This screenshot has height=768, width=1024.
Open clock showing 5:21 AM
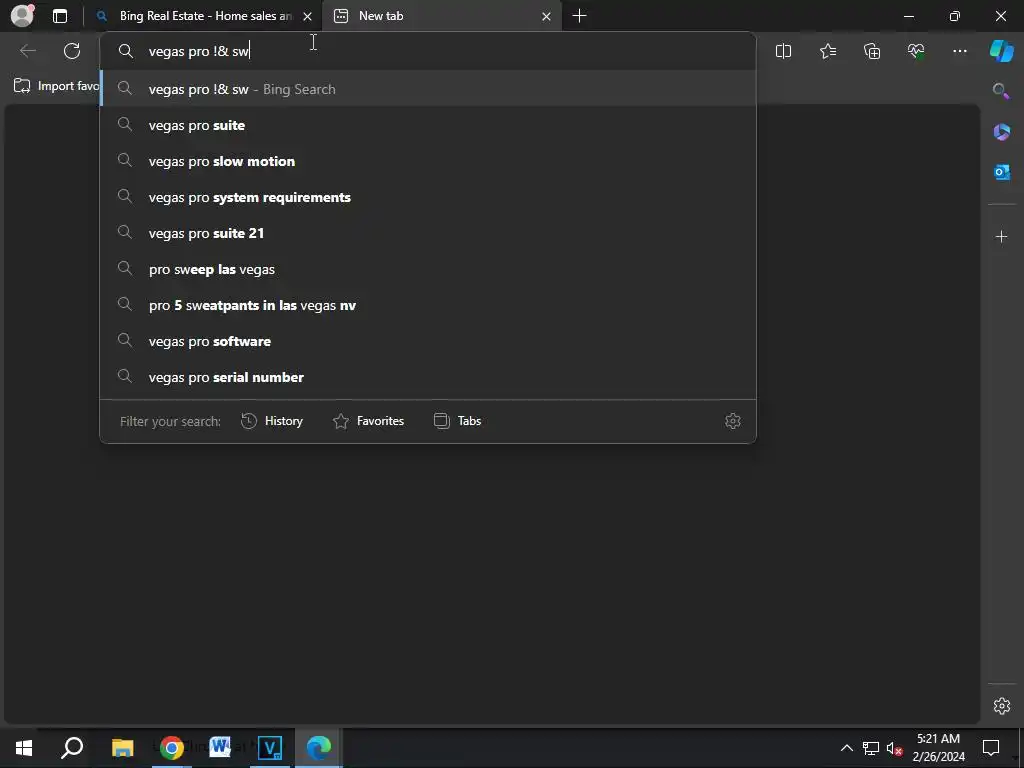[938, 748]
